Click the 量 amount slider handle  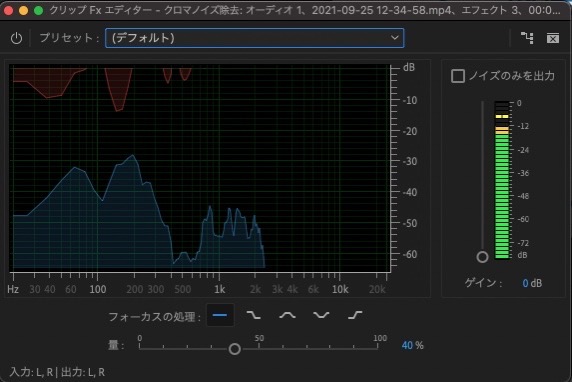tap(235, 349)
